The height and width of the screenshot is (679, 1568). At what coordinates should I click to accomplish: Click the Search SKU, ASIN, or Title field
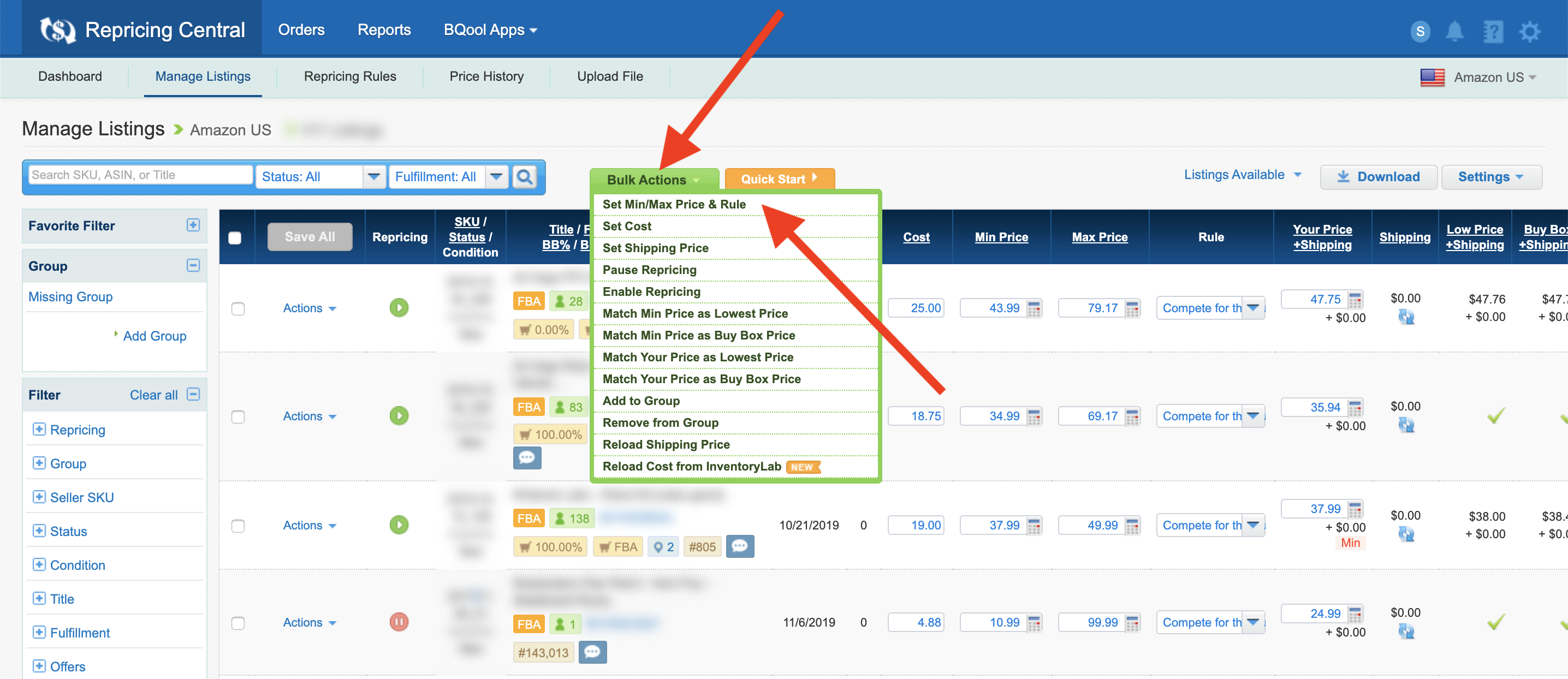point(141,175)
